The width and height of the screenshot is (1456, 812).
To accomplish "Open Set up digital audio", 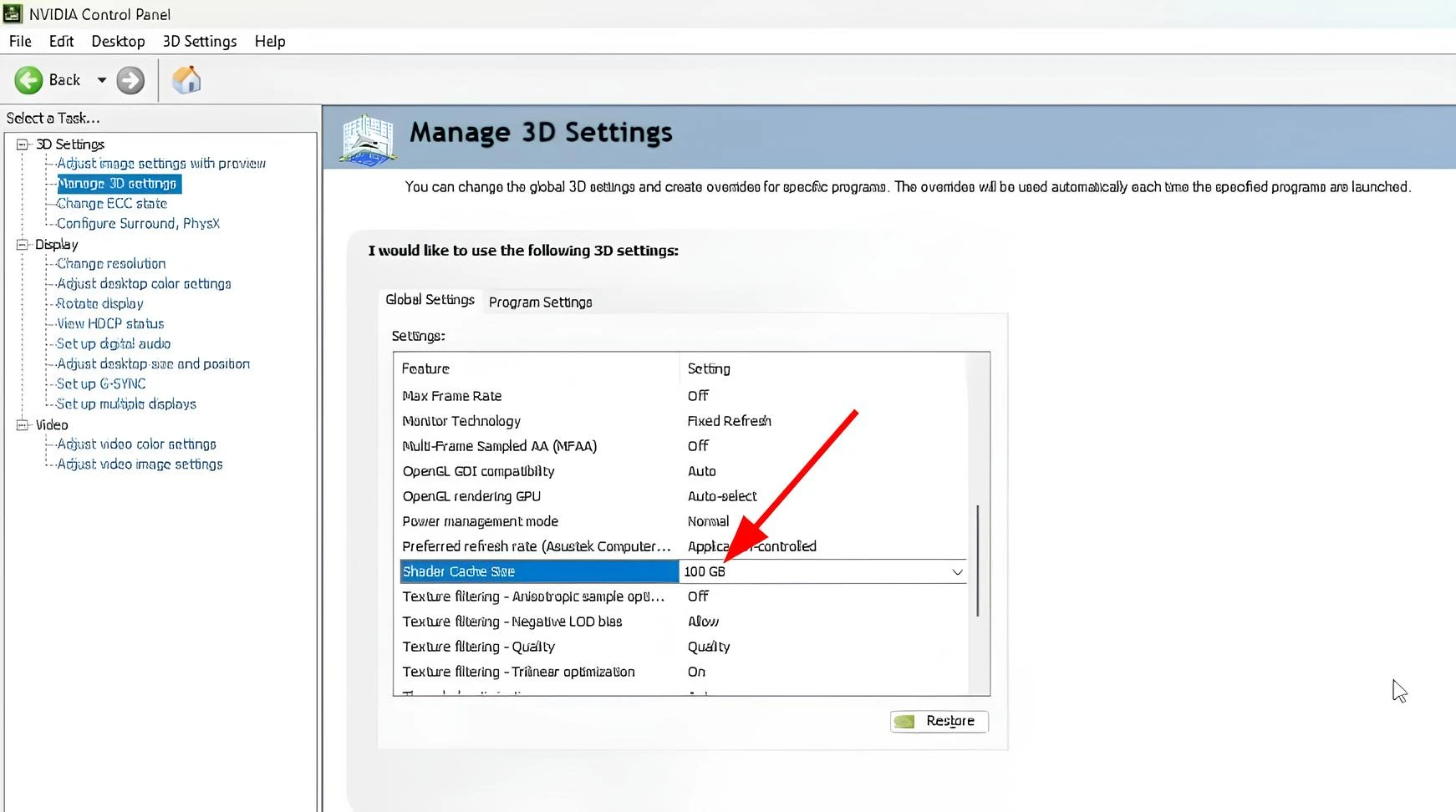I will coord(114,344).
